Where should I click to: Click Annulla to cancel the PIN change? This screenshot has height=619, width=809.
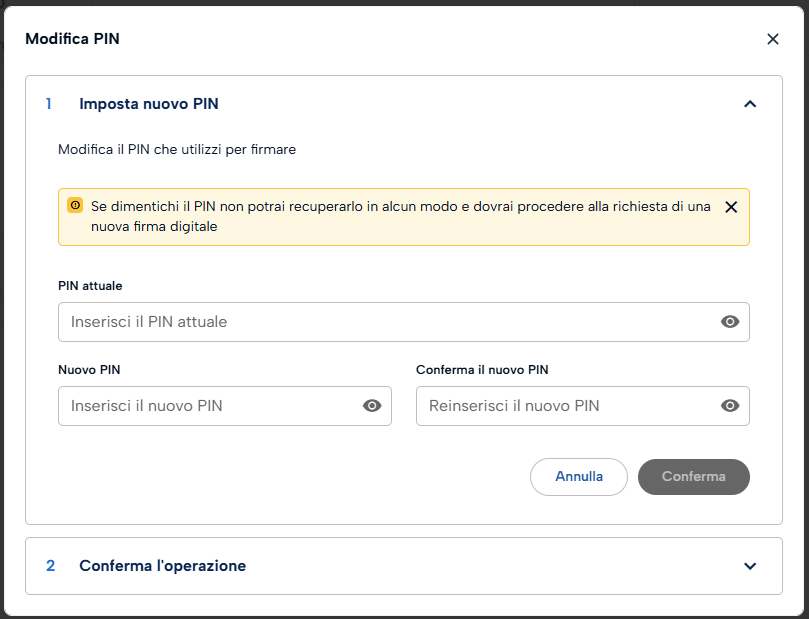(x=578, y=477)
